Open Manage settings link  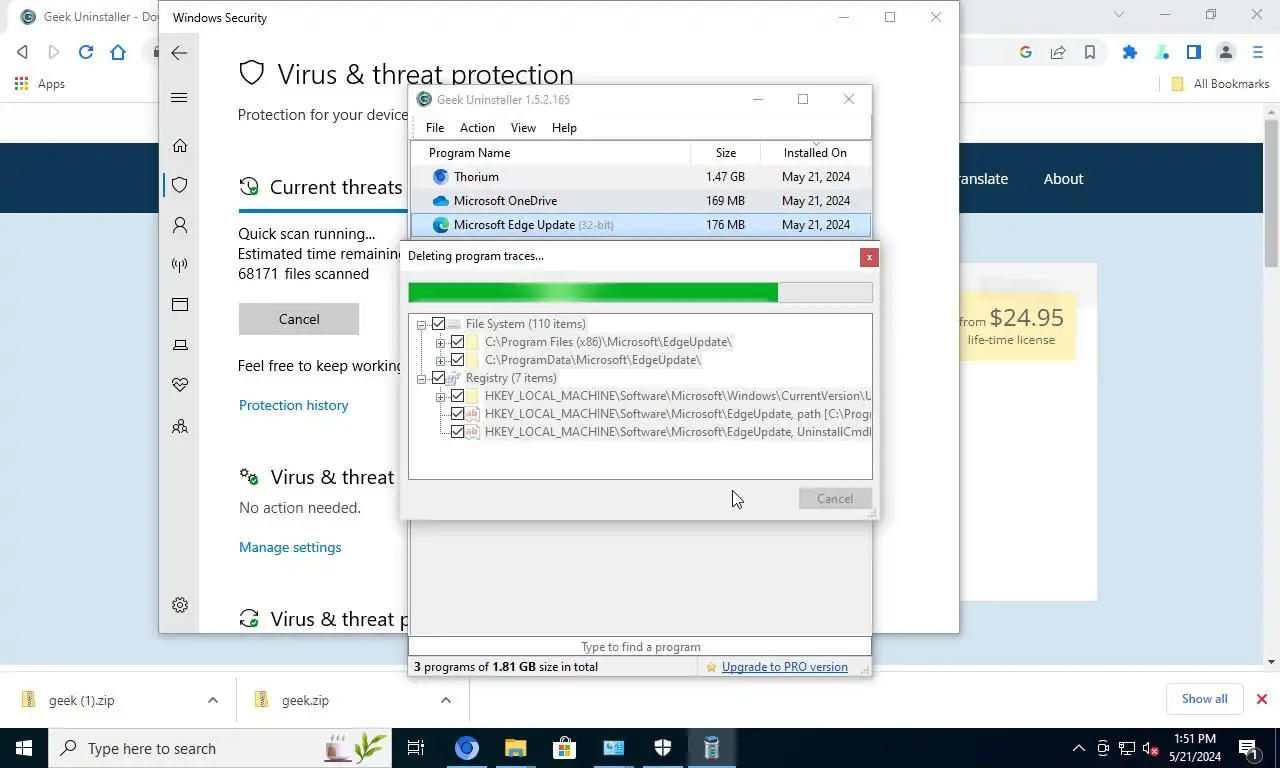pos(290,547)
